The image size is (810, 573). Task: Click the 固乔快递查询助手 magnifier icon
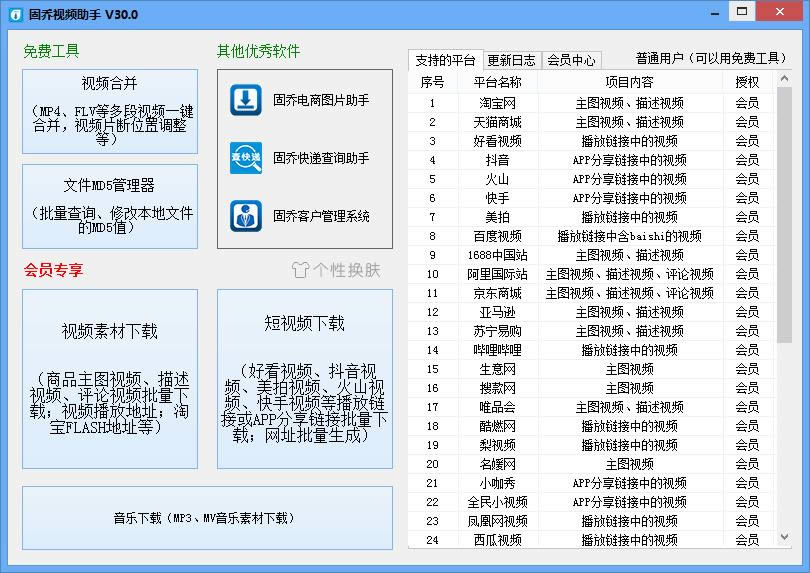tap(246, 158)
